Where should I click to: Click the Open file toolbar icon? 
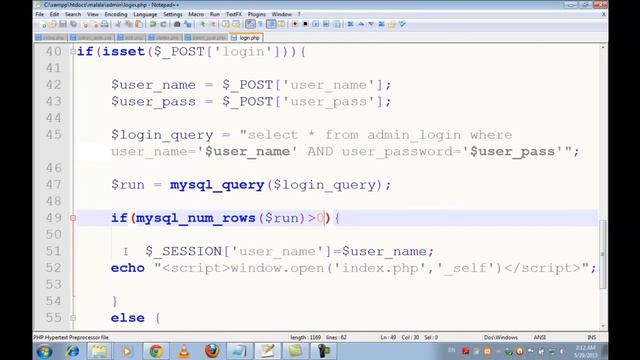(53, 24)
